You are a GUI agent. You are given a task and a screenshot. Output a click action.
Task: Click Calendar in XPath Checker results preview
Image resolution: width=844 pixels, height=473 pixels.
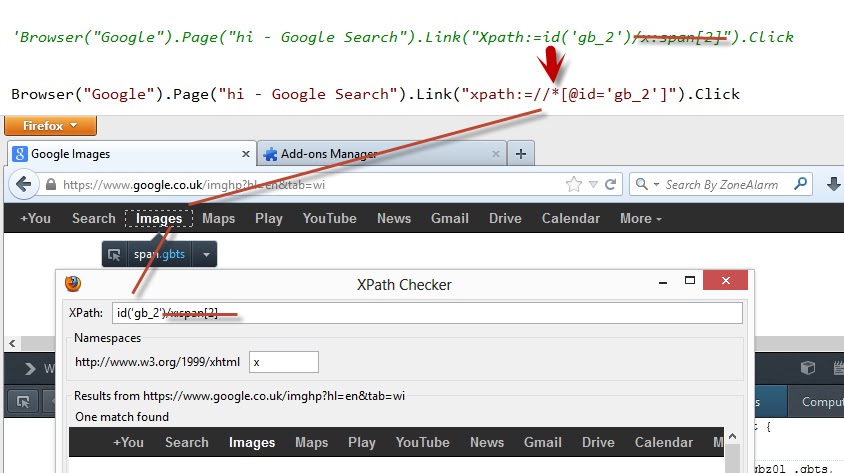point(664,442)
